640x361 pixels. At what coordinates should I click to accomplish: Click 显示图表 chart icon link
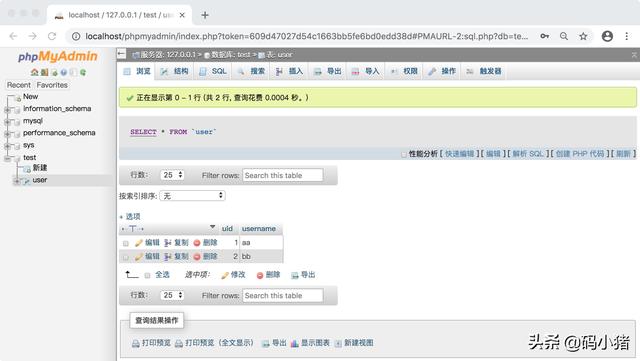[x=310, y=343]
